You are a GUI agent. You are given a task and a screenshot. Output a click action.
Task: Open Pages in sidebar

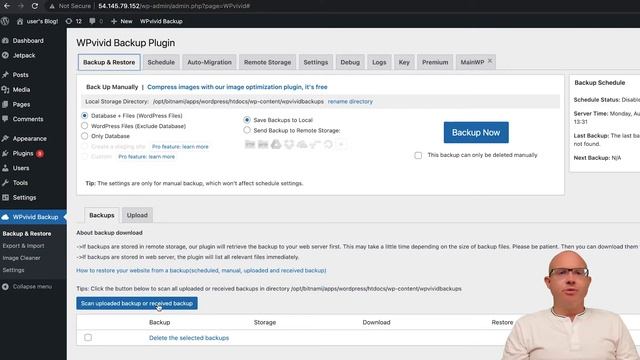(x=21, y=104)
